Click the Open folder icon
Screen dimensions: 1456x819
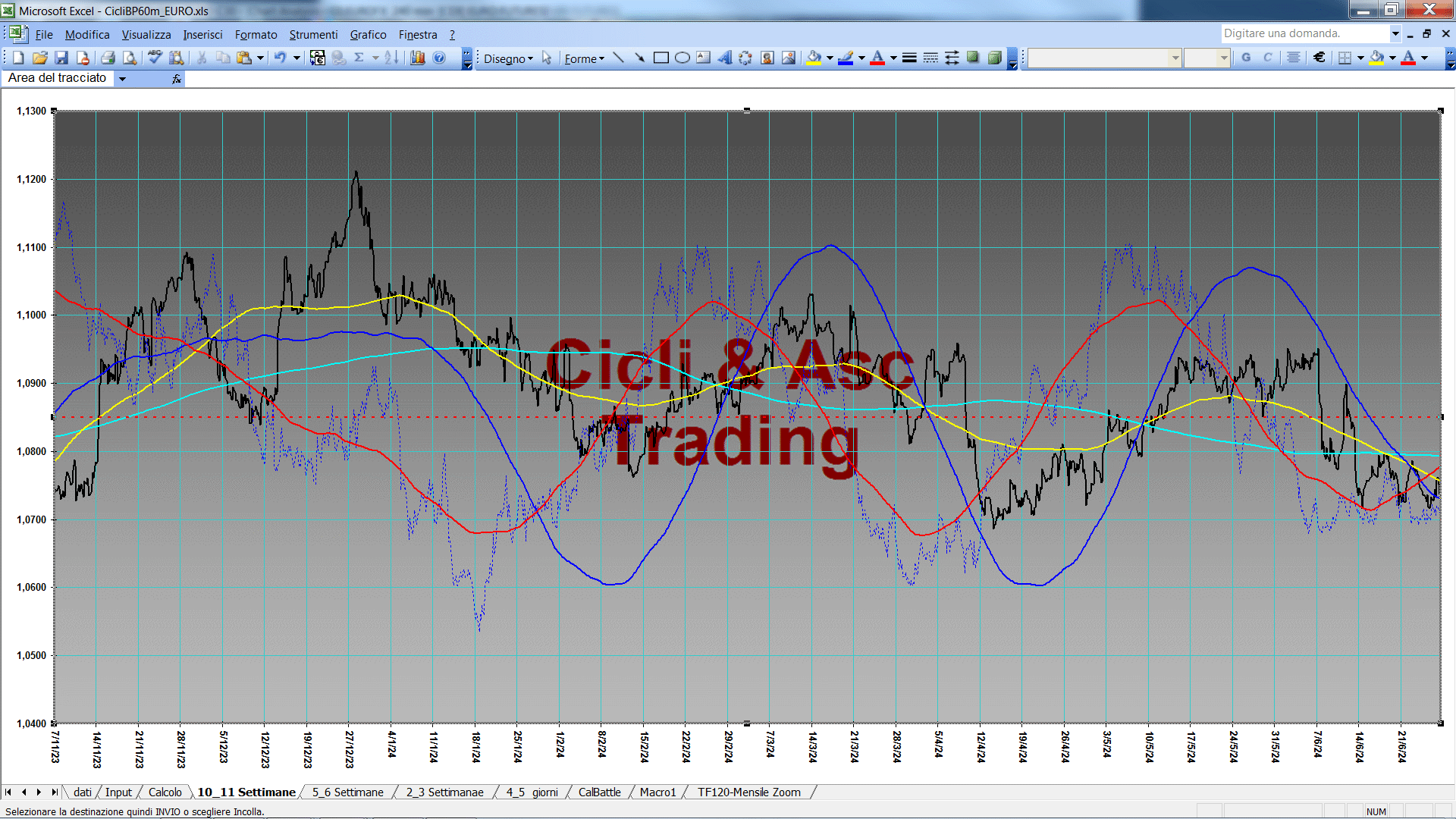pos(40,58)
